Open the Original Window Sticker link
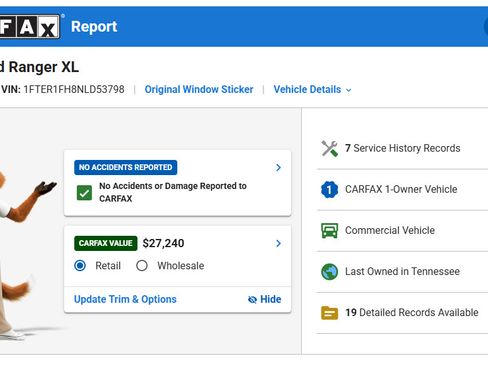Viewport: 488px width, 366px height. point(199,89)
